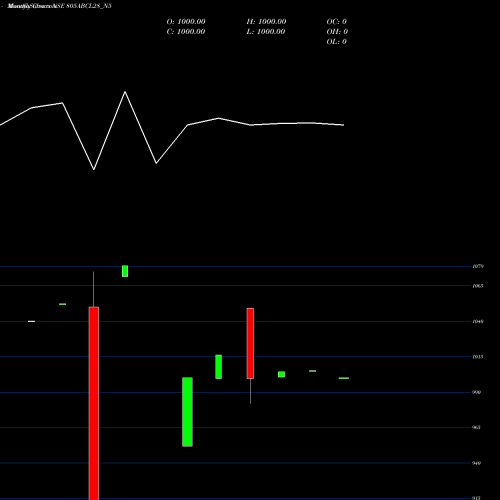The width and height of the screenshot is (500, 500).
Task: Click the 1033 price axis label
Action: pos(478,357)
